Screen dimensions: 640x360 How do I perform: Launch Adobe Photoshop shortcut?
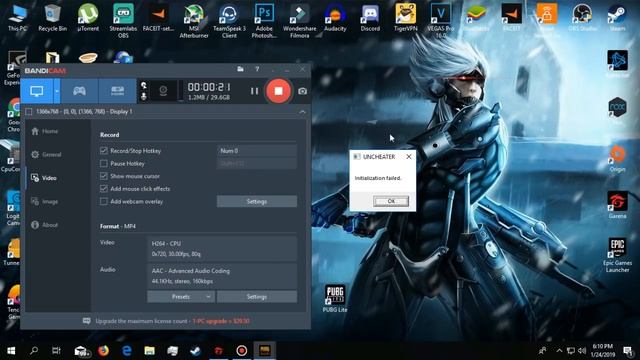tap(264, 21)
